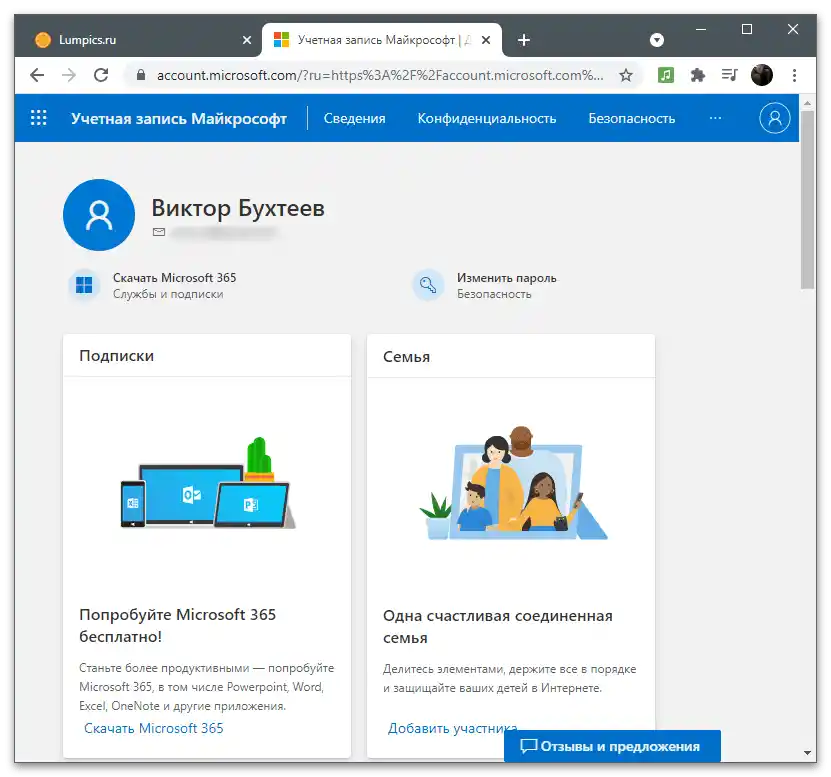
Task: Close the Учетная запись Майкрософт tab
Action: (485, 40)
